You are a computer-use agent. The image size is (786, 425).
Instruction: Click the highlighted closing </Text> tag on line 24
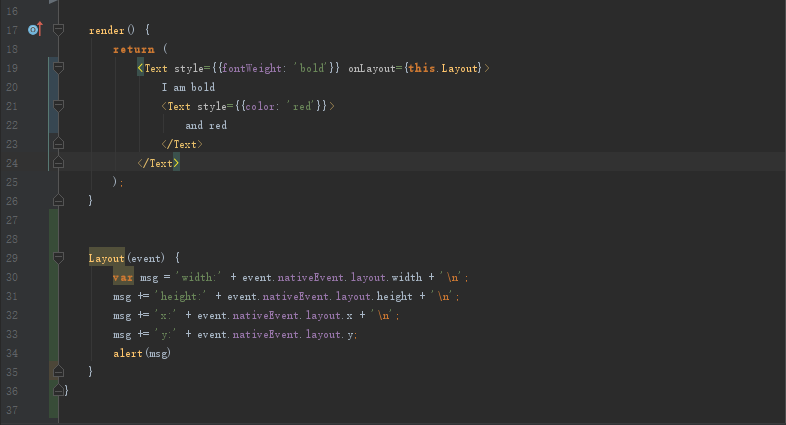(x=158, y=163)
